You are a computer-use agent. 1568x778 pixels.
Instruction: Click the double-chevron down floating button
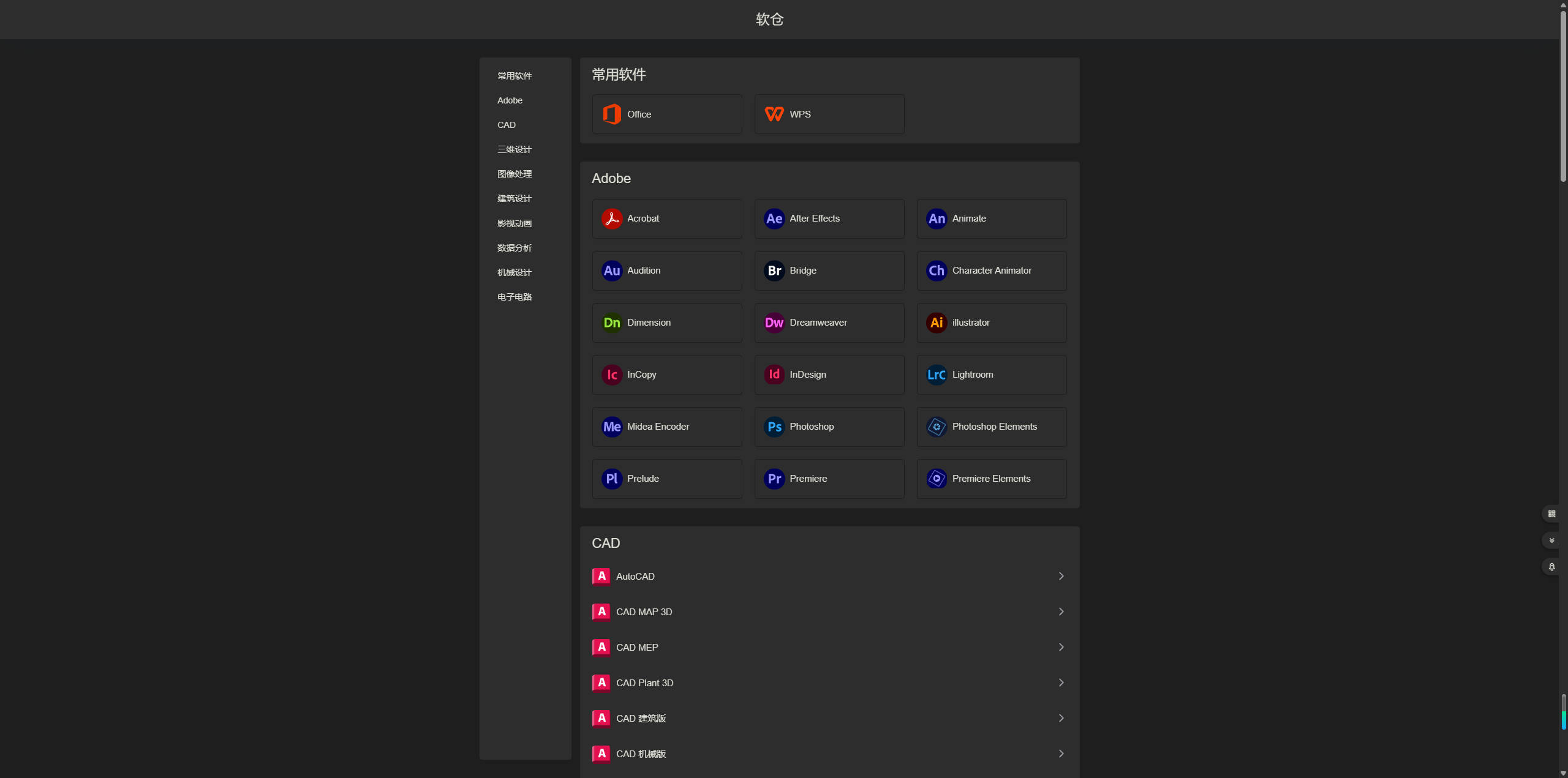click(1551, 540)
